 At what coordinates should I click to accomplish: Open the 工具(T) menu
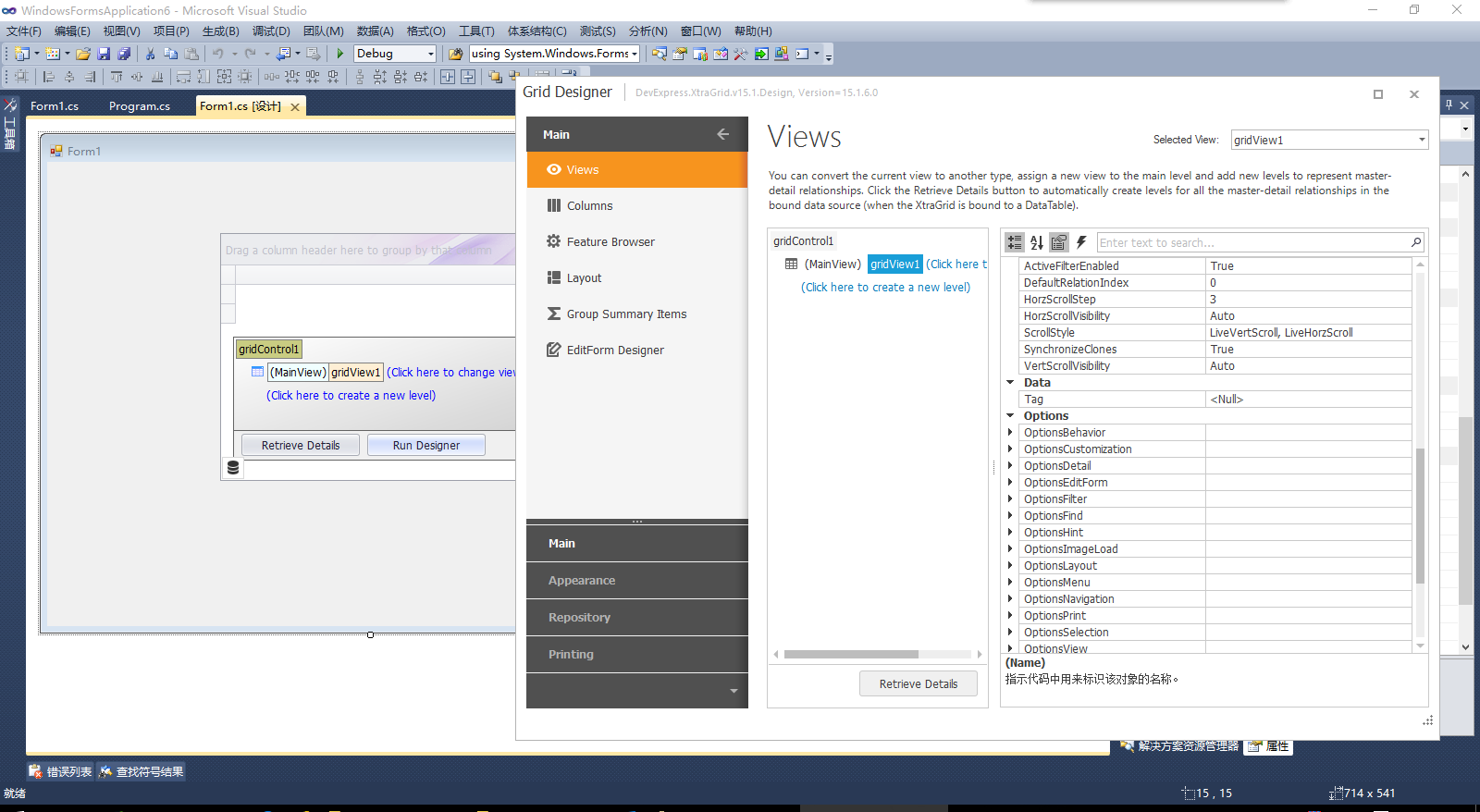pos(476,31)
